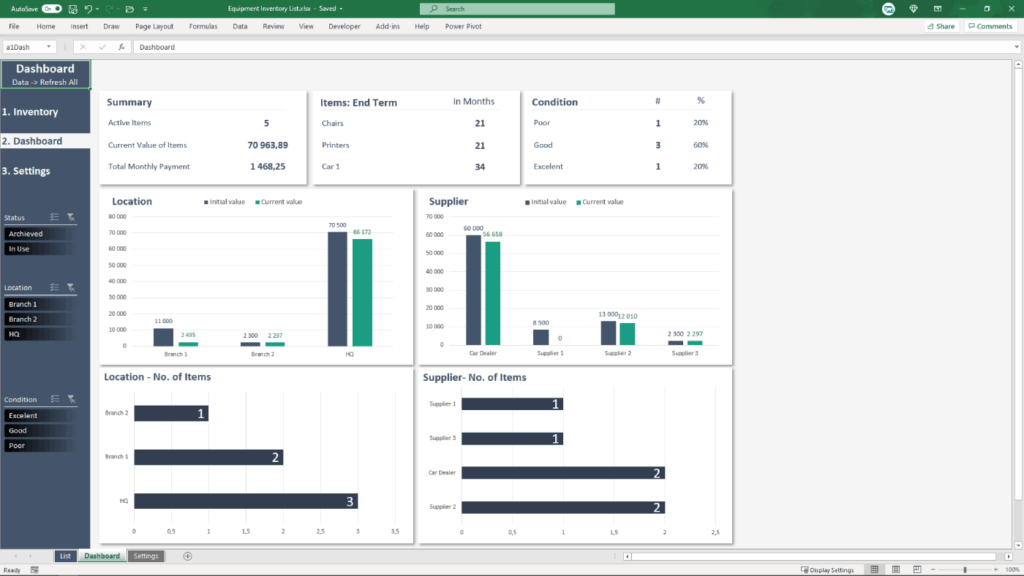Viewport: 1024px width, 576px height.
Task: Open Excel's Search box at the top
Action: click(x=515, y=7)
